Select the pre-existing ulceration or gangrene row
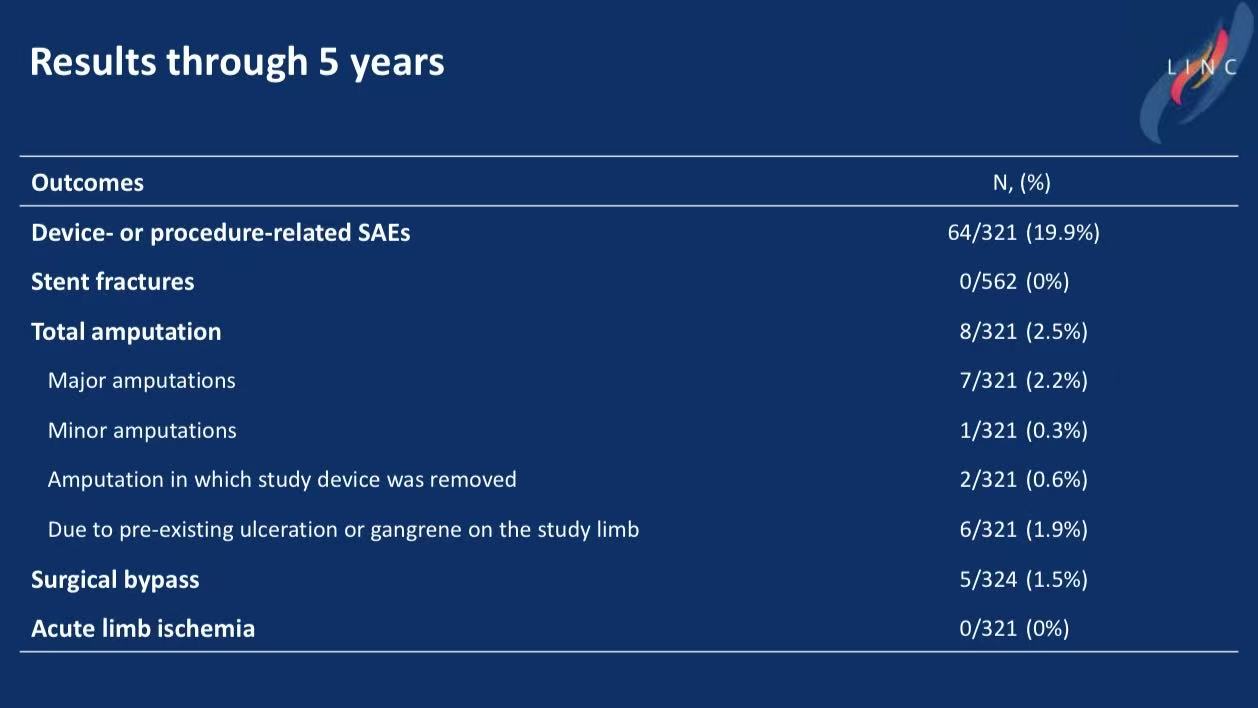Viewport: 1258px width, 708px height. pyautogui.click(x=343, y=530)
